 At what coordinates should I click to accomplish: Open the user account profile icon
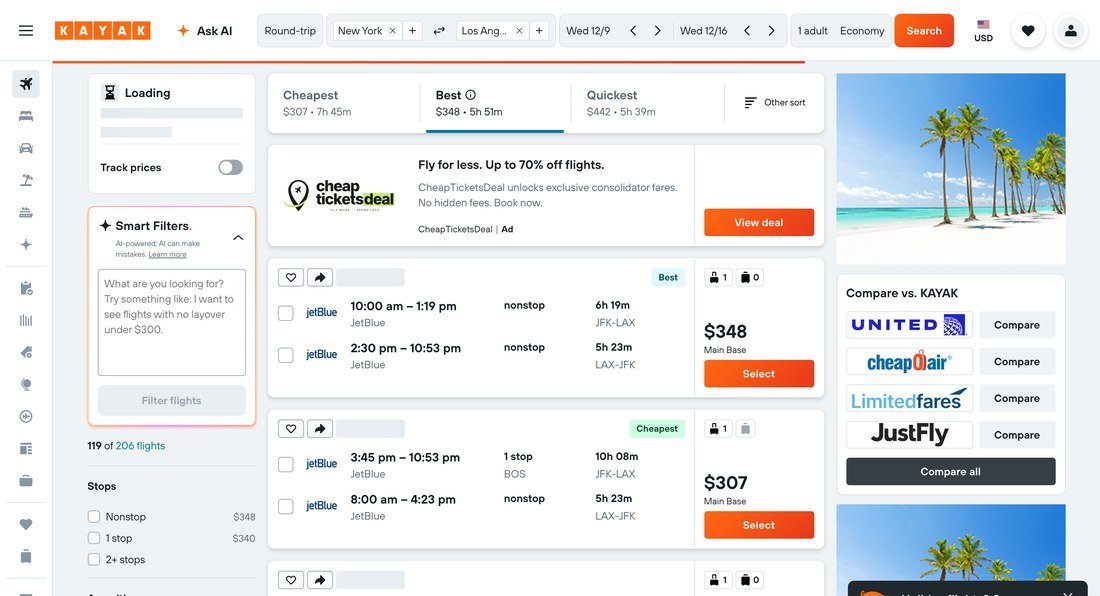[x=1071, y=31]
